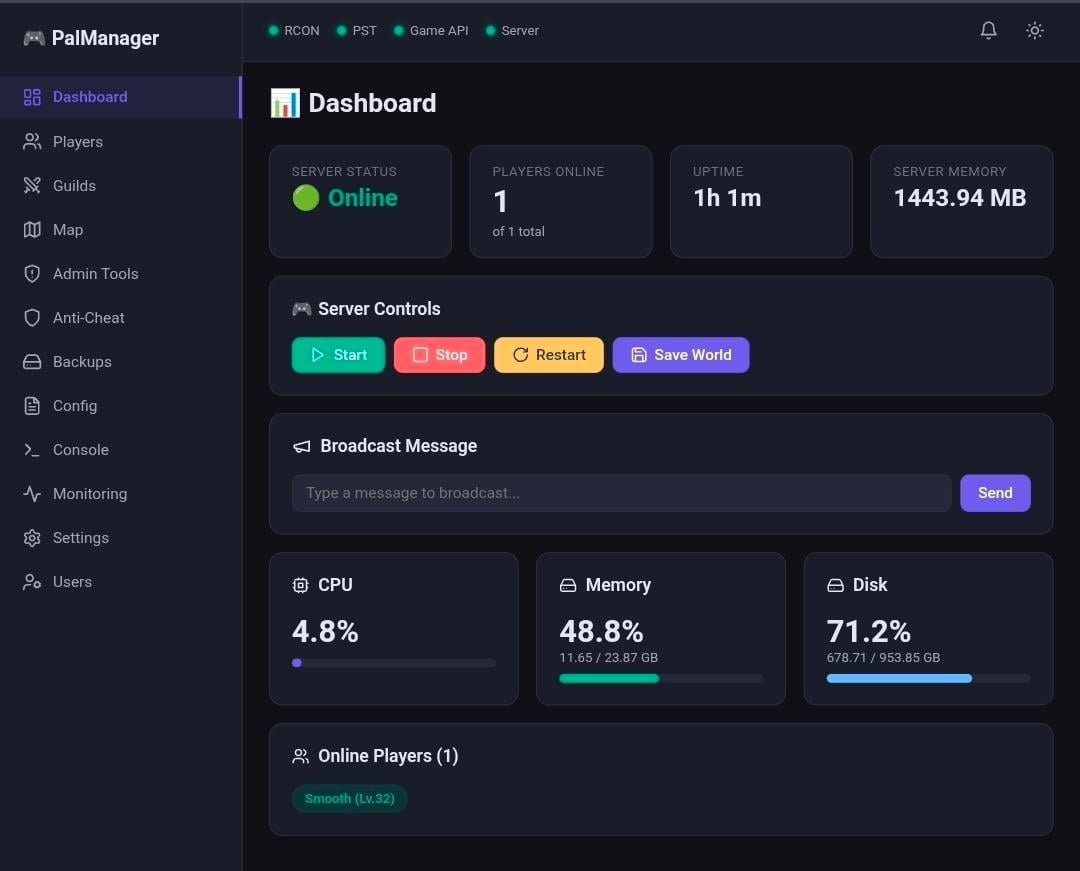Go to the Config page
The width and height of the screenshot is (1080, 871).
(x=74, y=406)
